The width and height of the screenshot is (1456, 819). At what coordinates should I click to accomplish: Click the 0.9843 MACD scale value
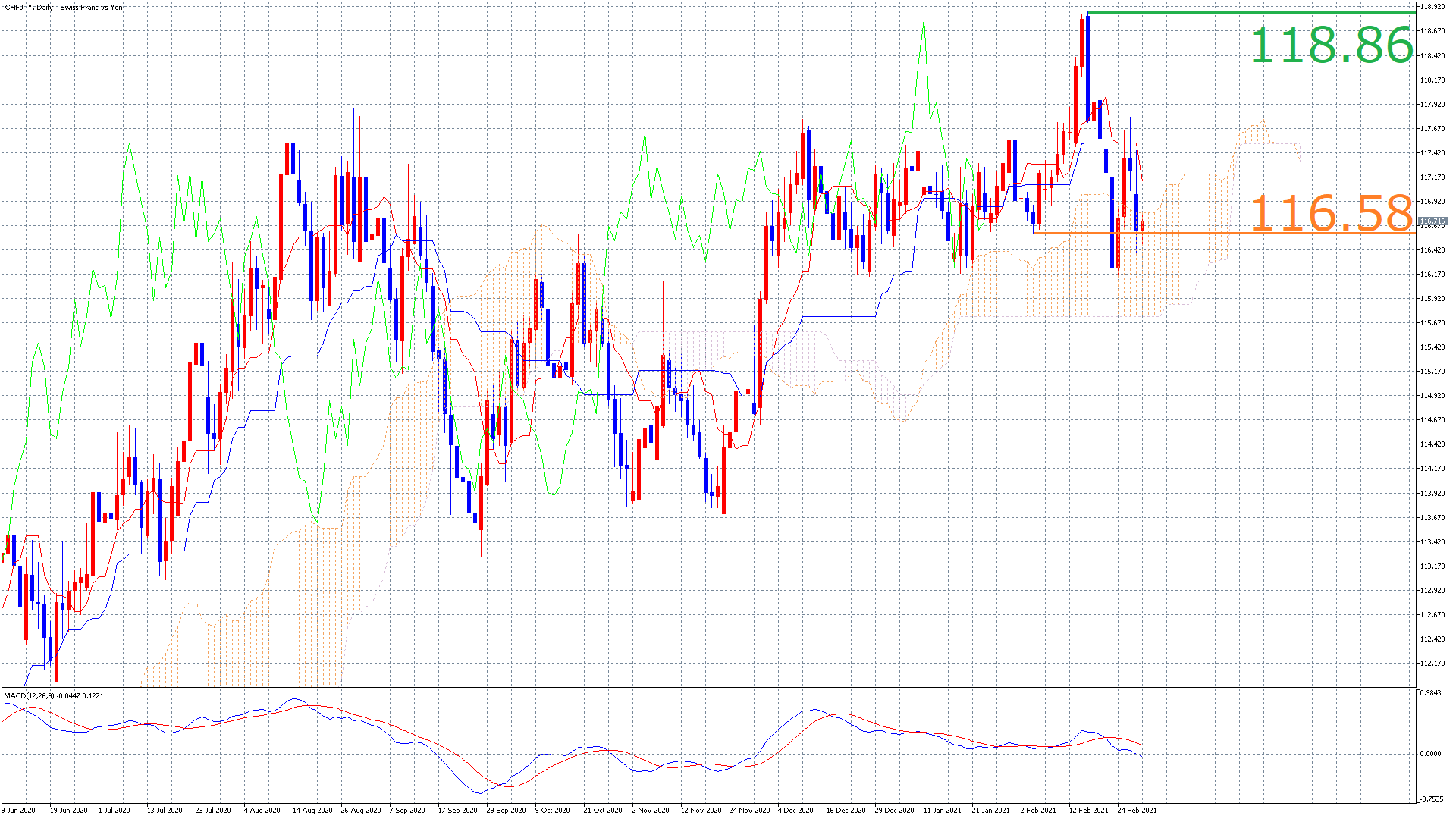pos(1430,693)
